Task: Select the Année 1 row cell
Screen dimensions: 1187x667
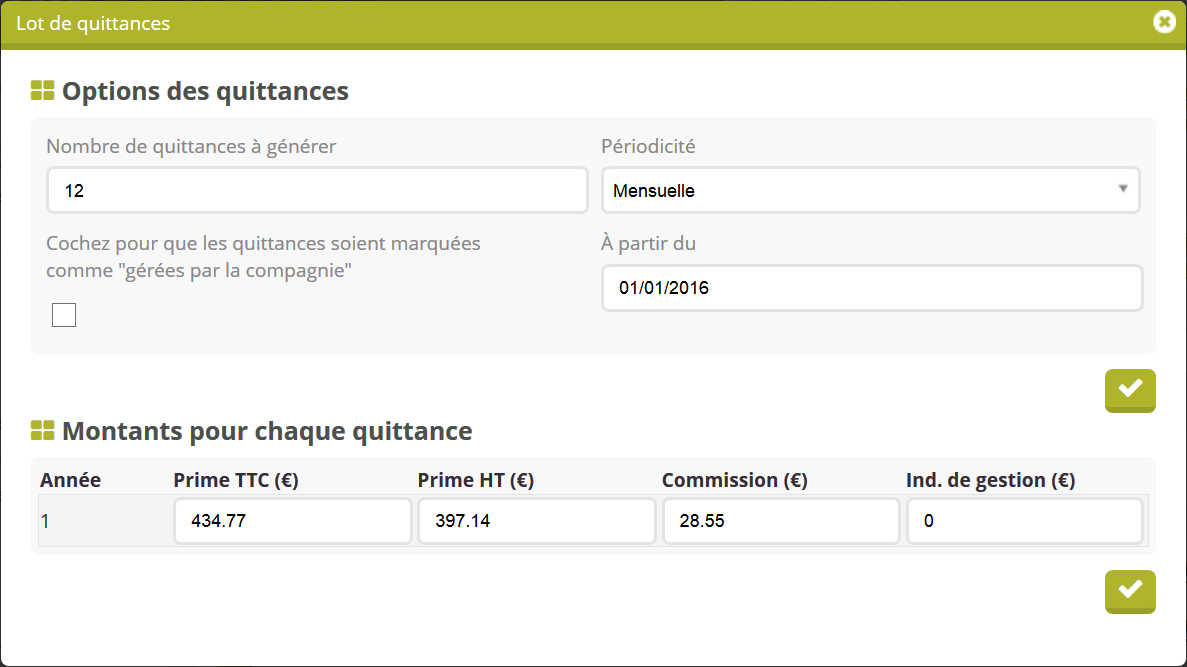Action: (100, 521)
